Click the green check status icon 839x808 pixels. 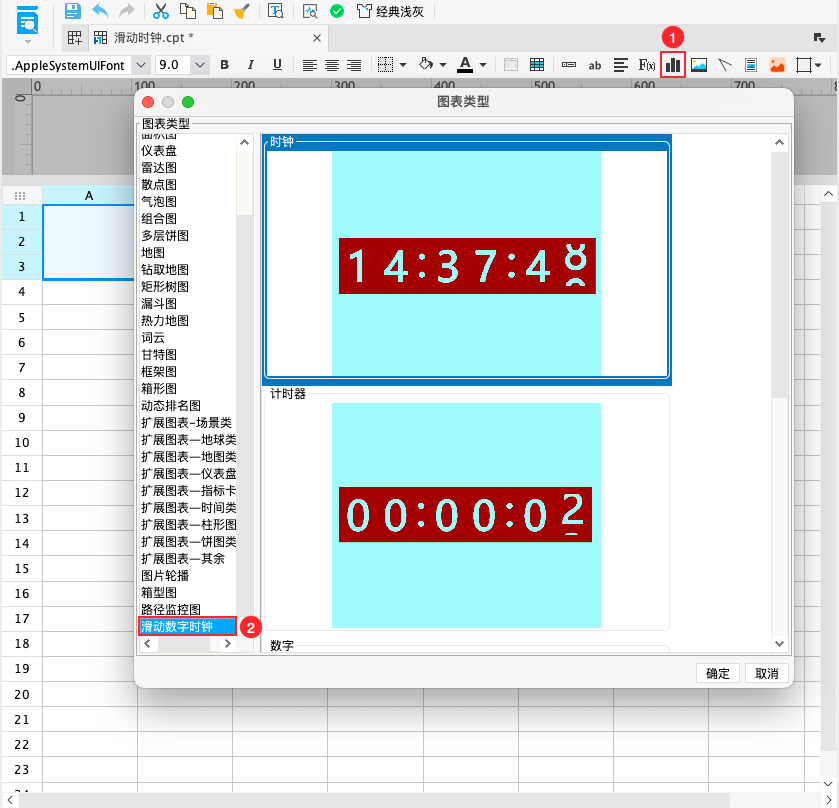(x=337, y=11)
